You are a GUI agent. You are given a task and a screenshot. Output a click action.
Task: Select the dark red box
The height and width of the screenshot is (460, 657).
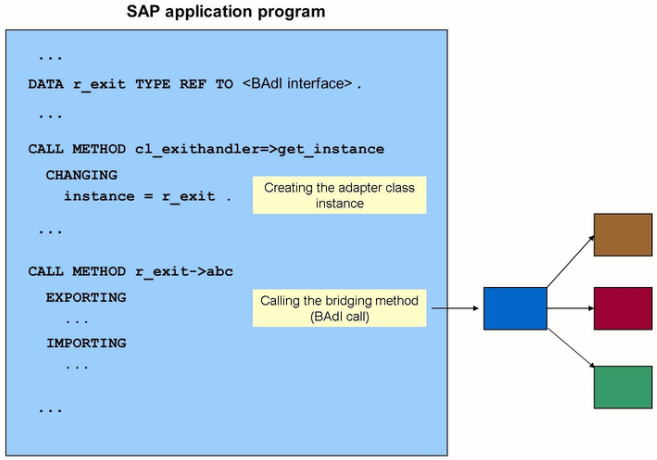click(x=622, y=308)
